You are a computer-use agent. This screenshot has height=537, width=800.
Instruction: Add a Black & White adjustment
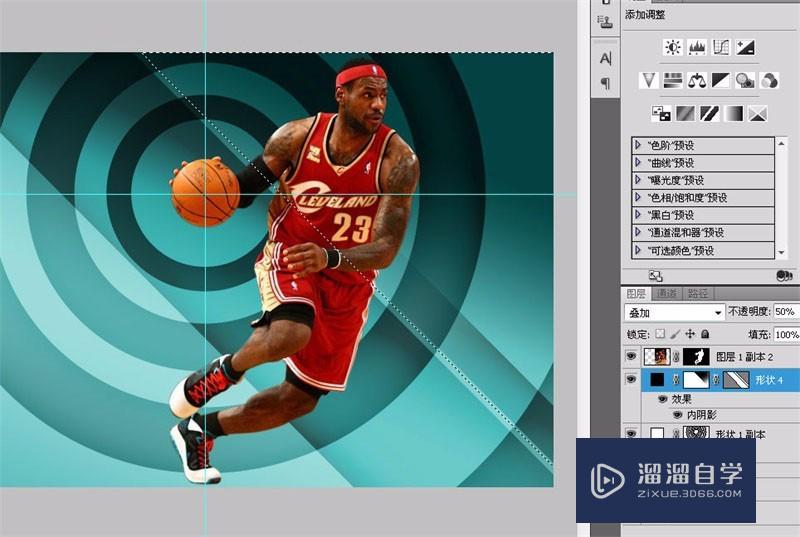[721, 80]
